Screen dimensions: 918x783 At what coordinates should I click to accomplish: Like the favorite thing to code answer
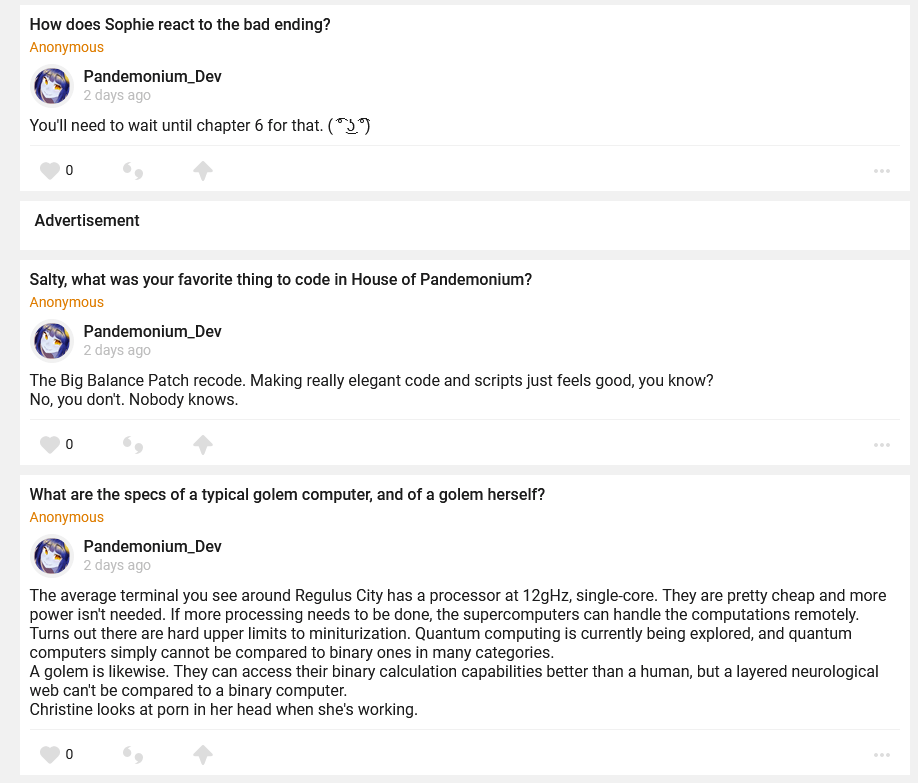49,445
